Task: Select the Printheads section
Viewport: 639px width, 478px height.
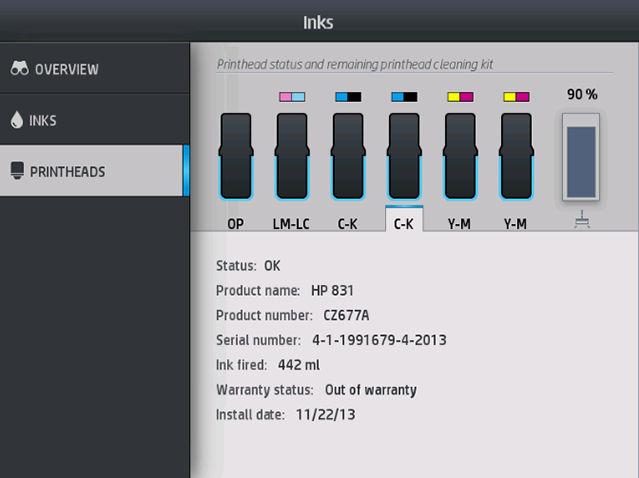Action: point(95,171)
